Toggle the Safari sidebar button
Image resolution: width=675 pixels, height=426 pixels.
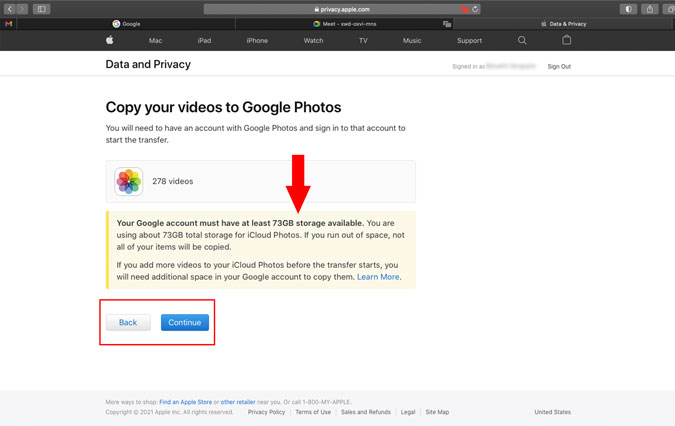click(x=41, y=9)
